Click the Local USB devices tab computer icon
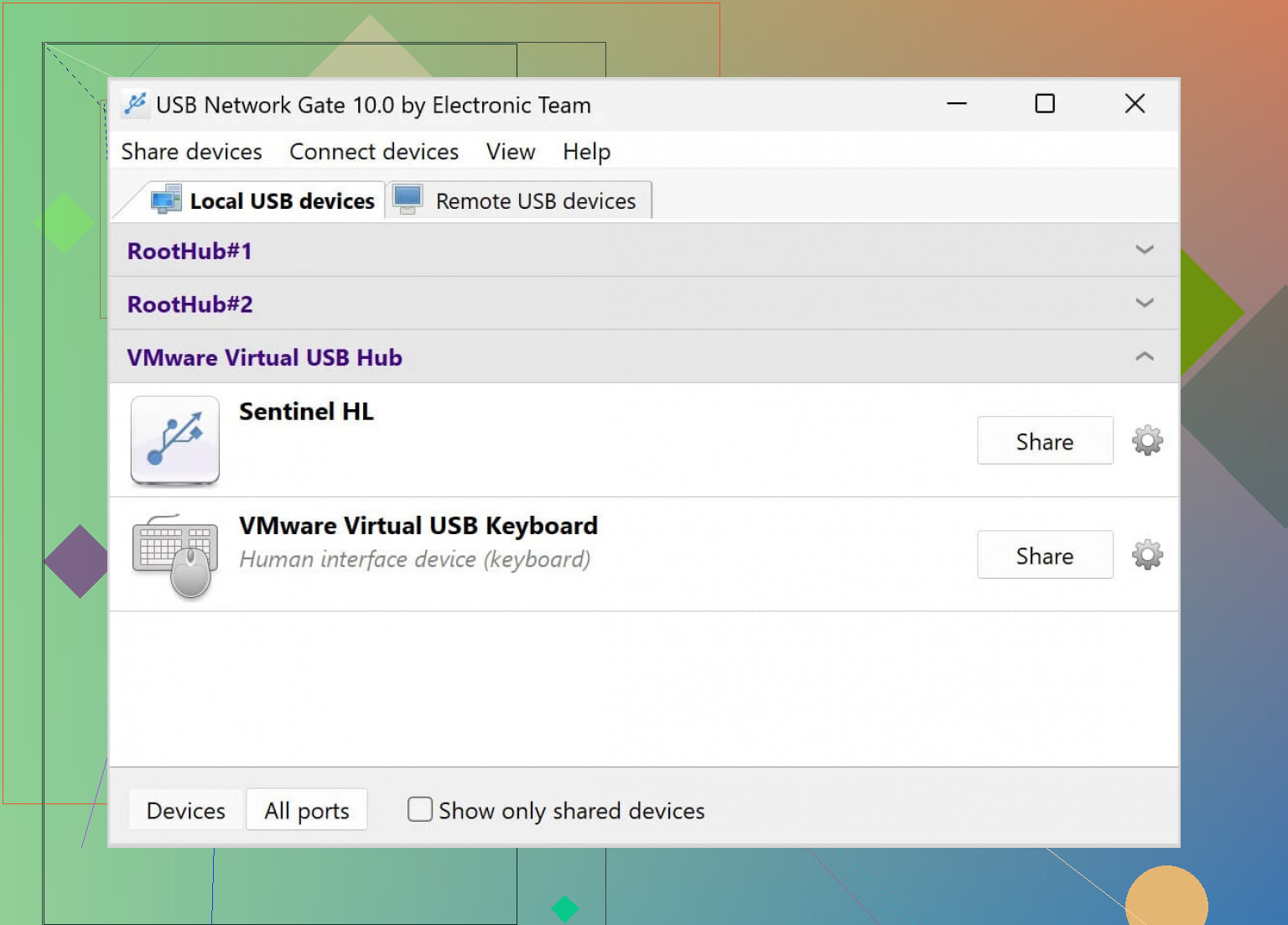Viewport: 1288px width, 925px height. click(165, 200)
